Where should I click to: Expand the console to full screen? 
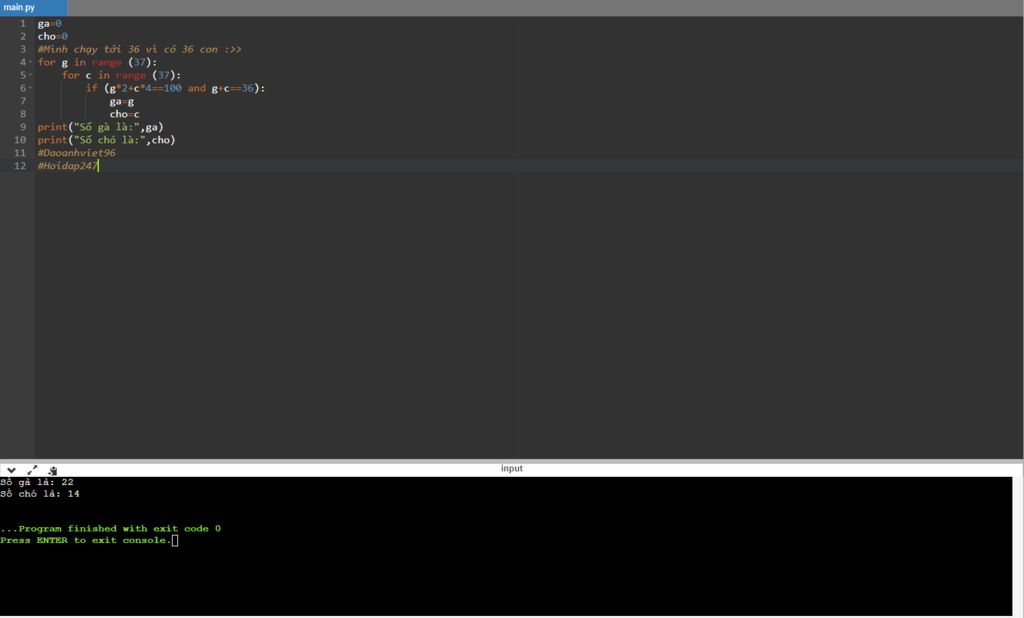click(x=32, y=470)
